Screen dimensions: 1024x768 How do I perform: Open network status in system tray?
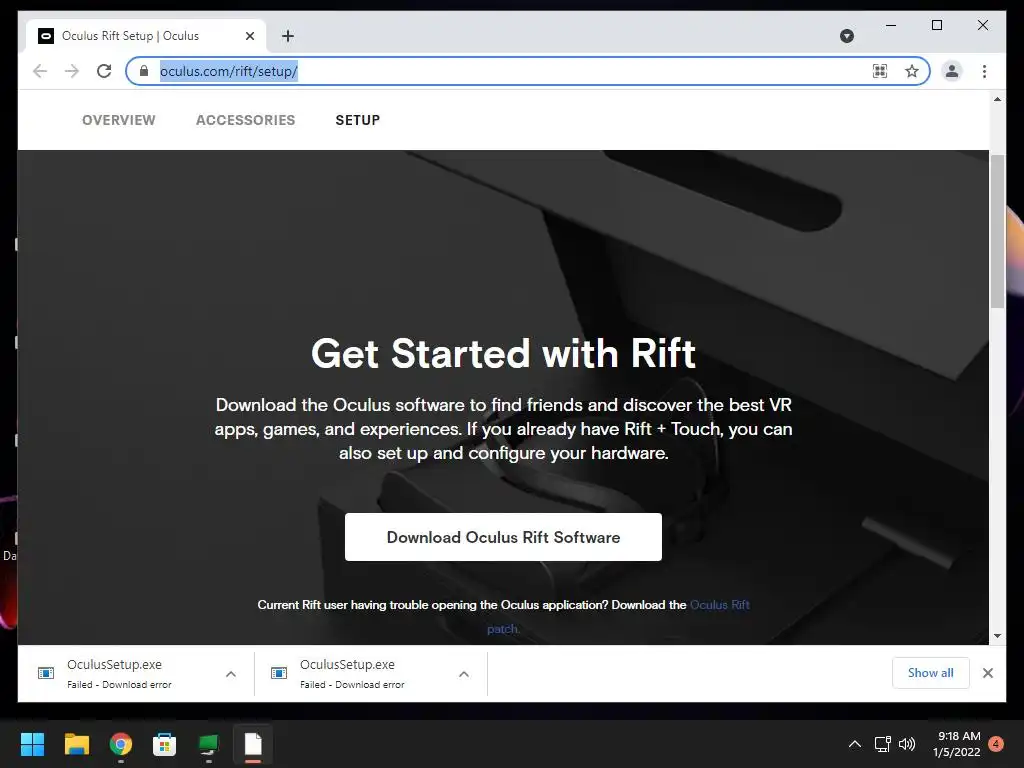(x=882, y=744)
